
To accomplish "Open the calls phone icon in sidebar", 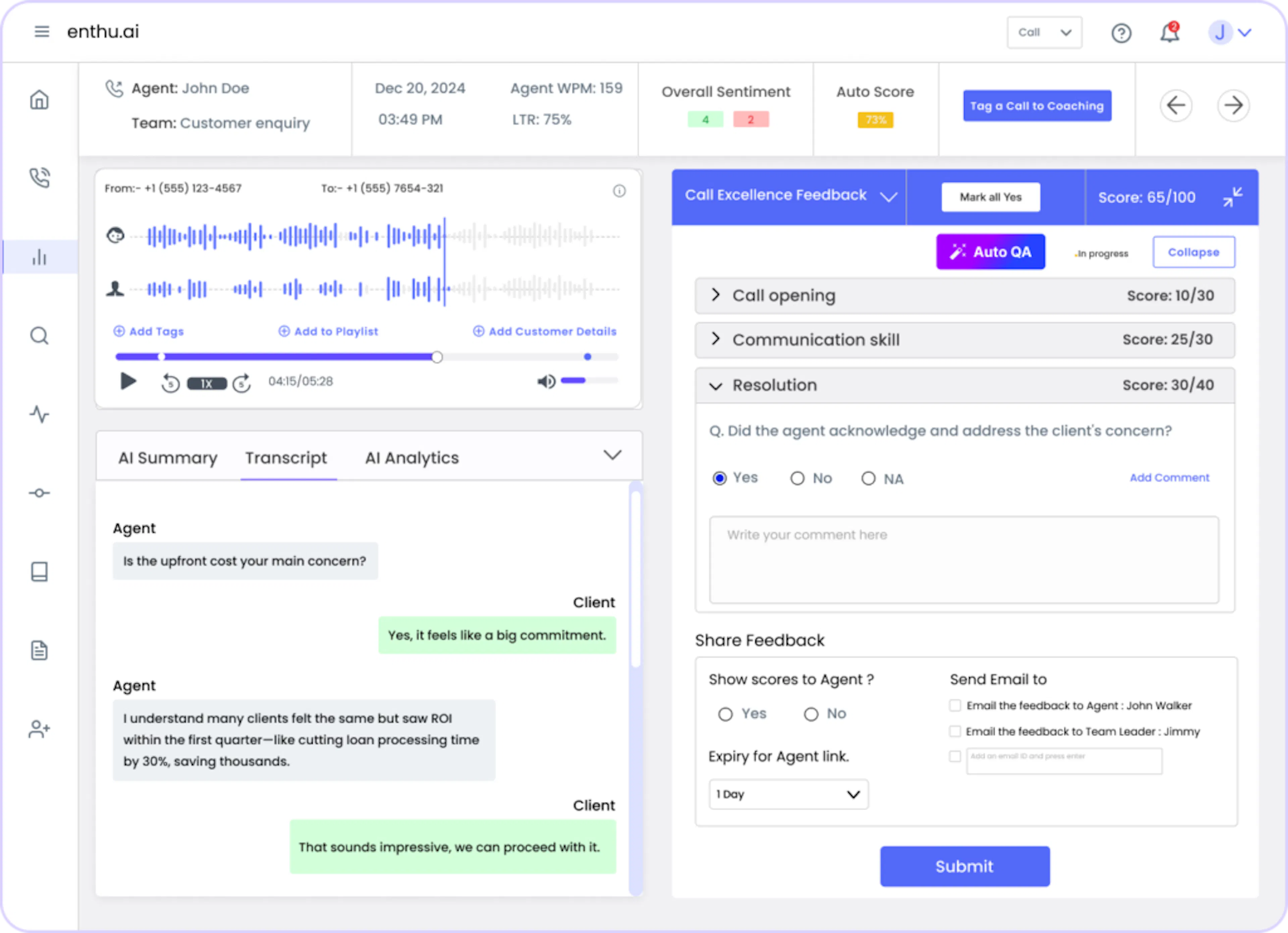I will point(39,178).
